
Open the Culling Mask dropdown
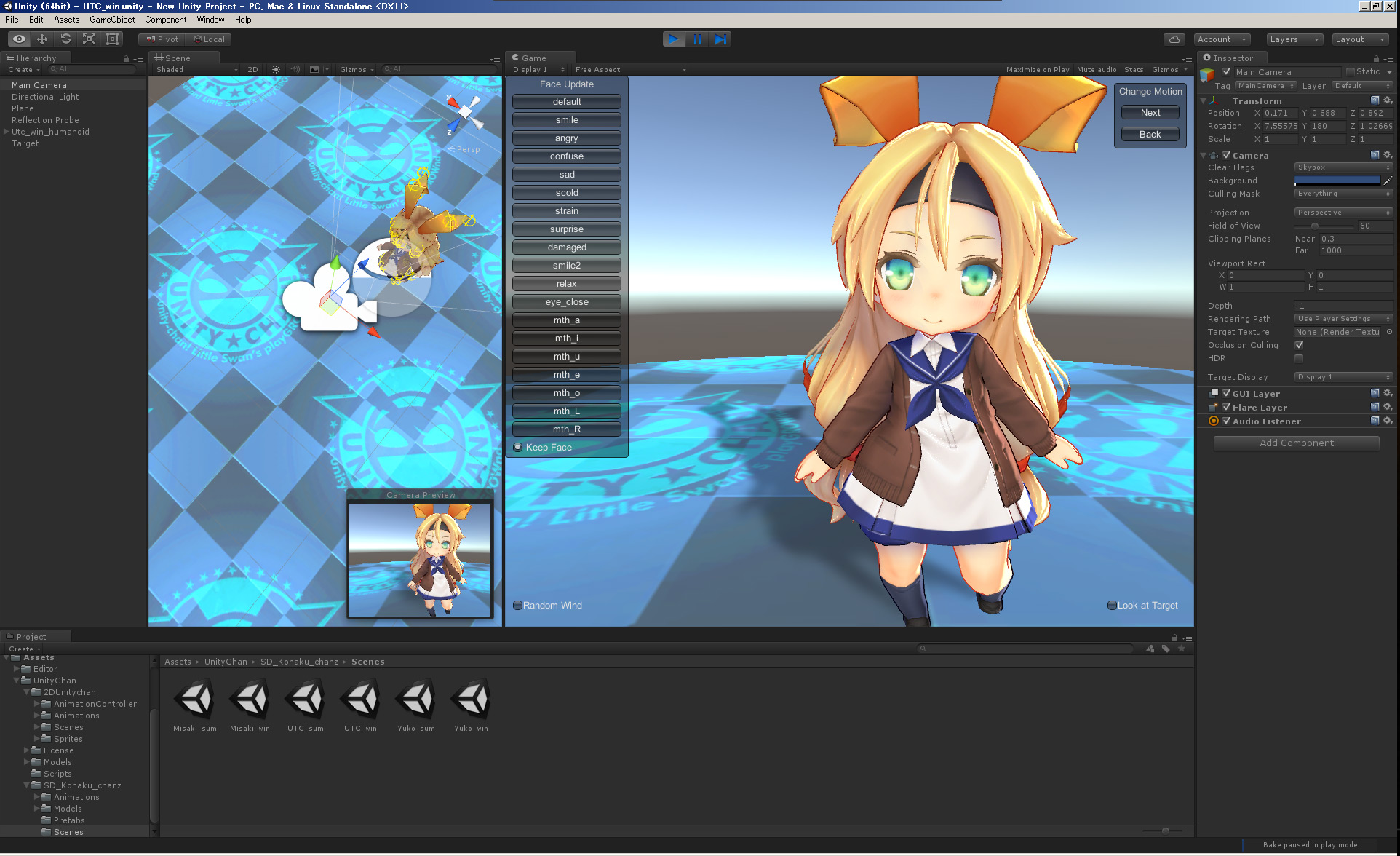click(x=1343, y=194)
